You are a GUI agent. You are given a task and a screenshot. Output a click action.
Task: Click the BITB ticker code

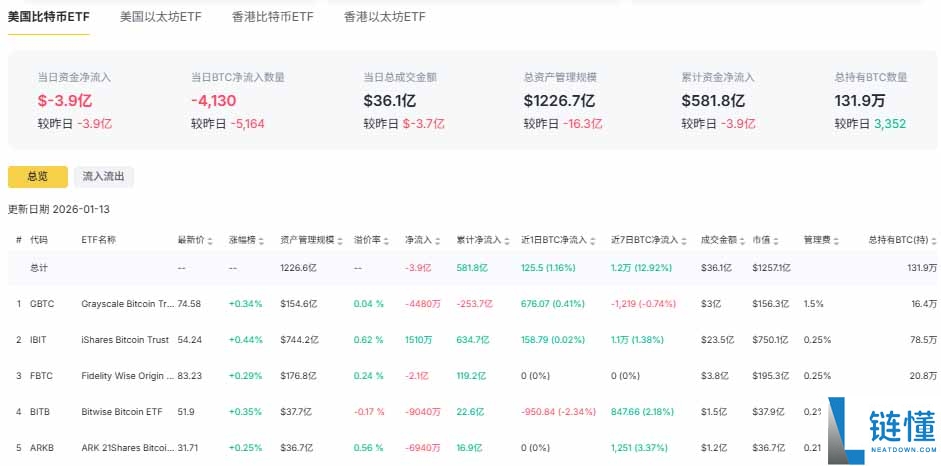(41, 412)
